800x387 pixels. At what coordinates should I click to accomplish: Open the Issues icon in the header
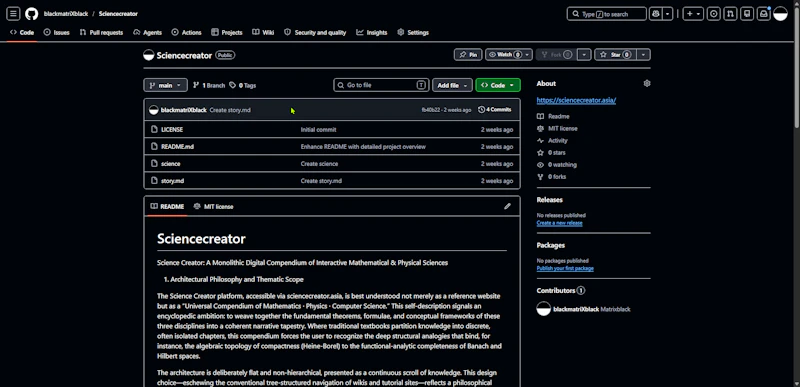pos(714,14)
